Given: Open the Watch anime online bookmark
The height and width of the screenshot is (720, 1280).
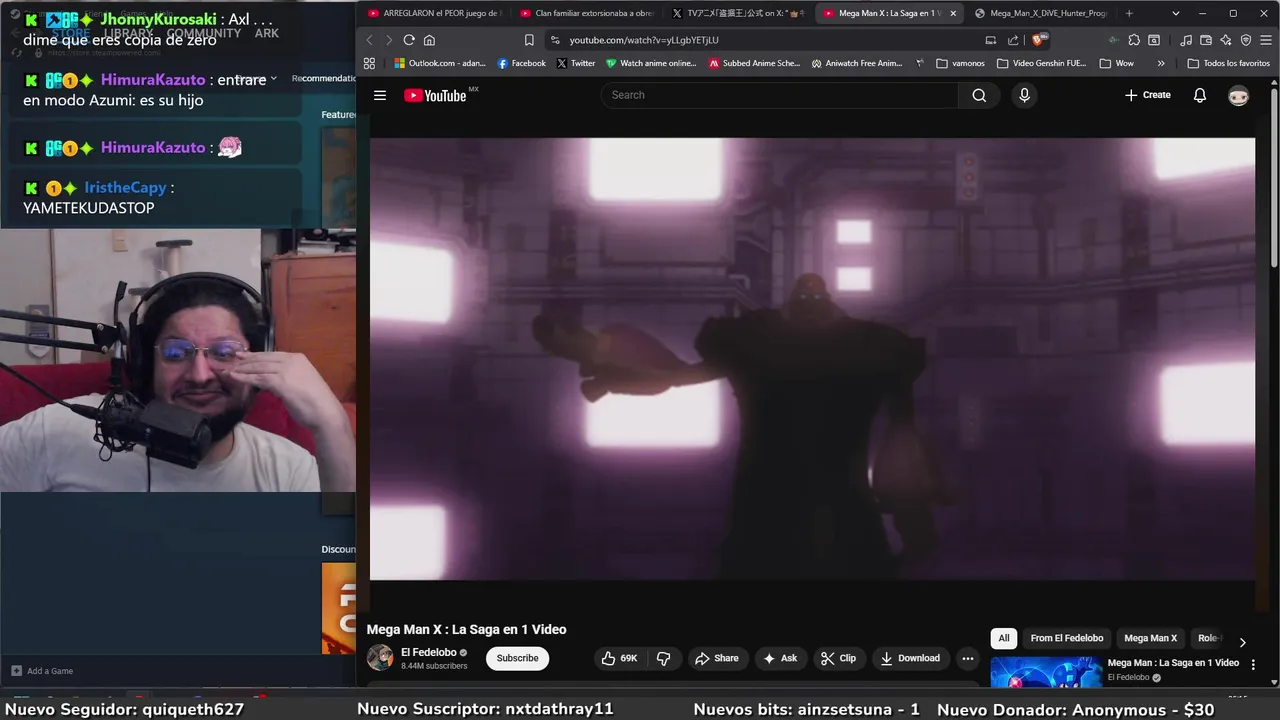Looking at the screenshot, I should coord(651,63).
